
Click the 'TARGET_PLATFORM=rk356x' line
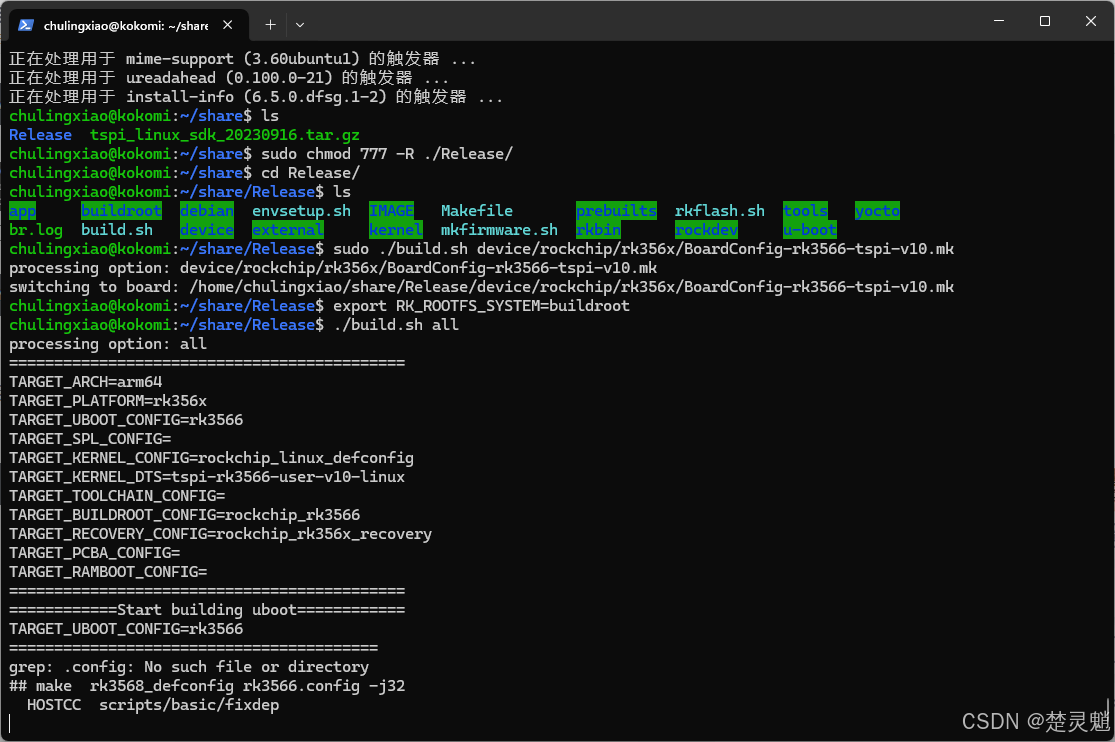tap(108, 401)
